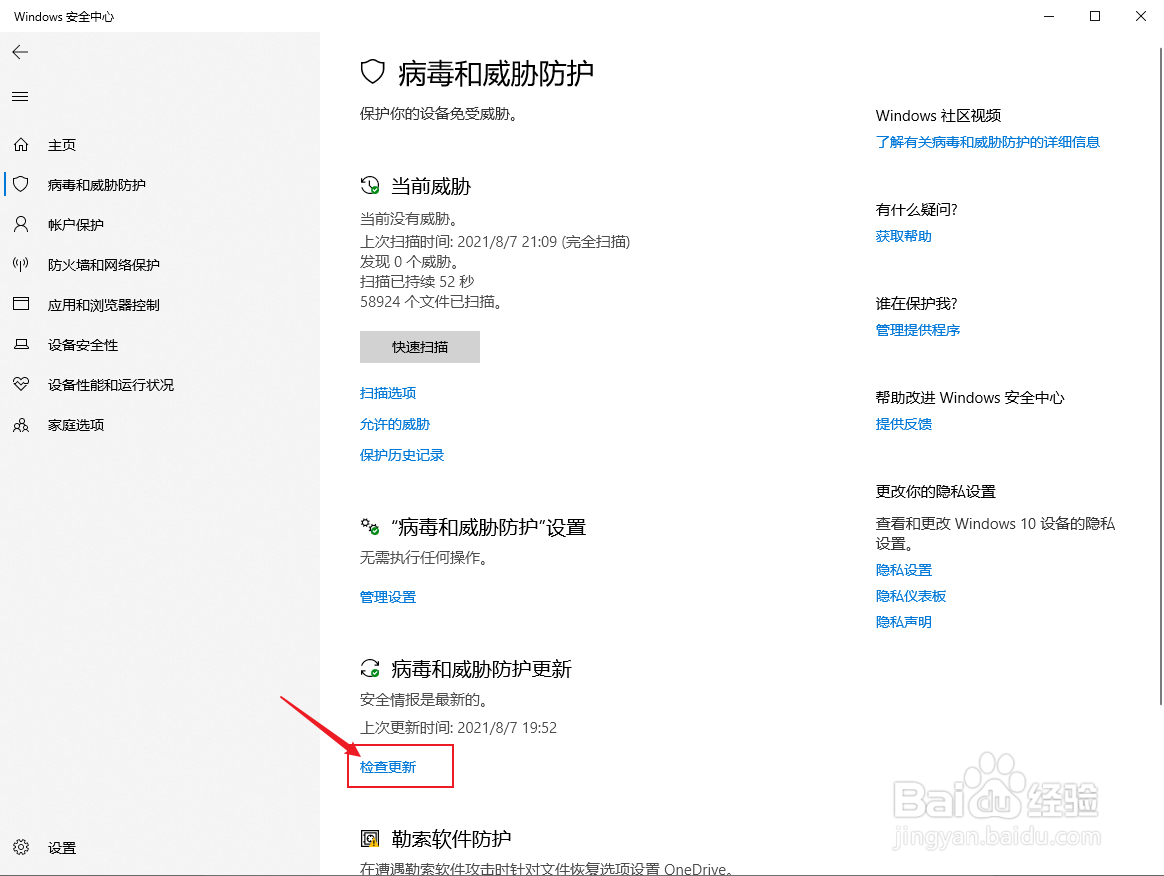Select 病毒和威胁防护 in sidebar
This screenshot has width=1164, height=876.
point(97,185)
